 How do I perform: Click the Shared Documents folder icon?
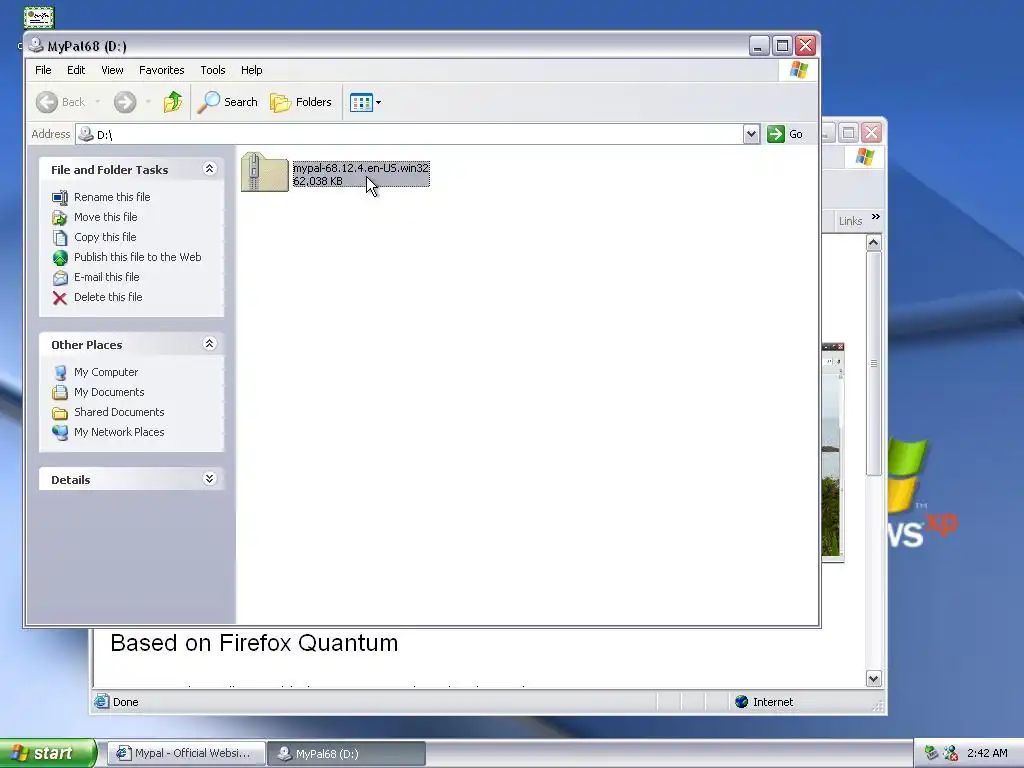[x=59, y=413]
